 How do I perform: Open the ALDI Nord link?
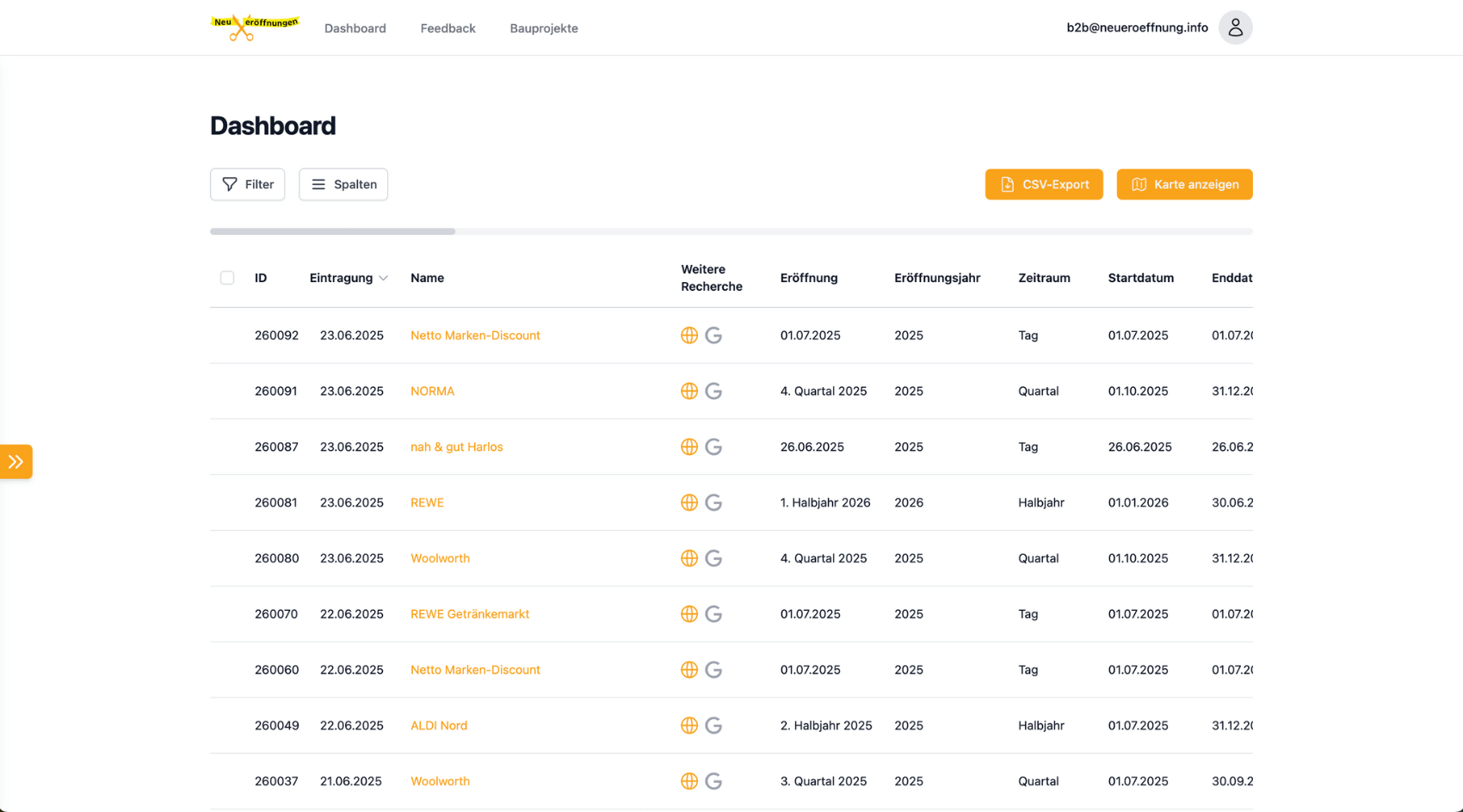[x=439, y=726]
